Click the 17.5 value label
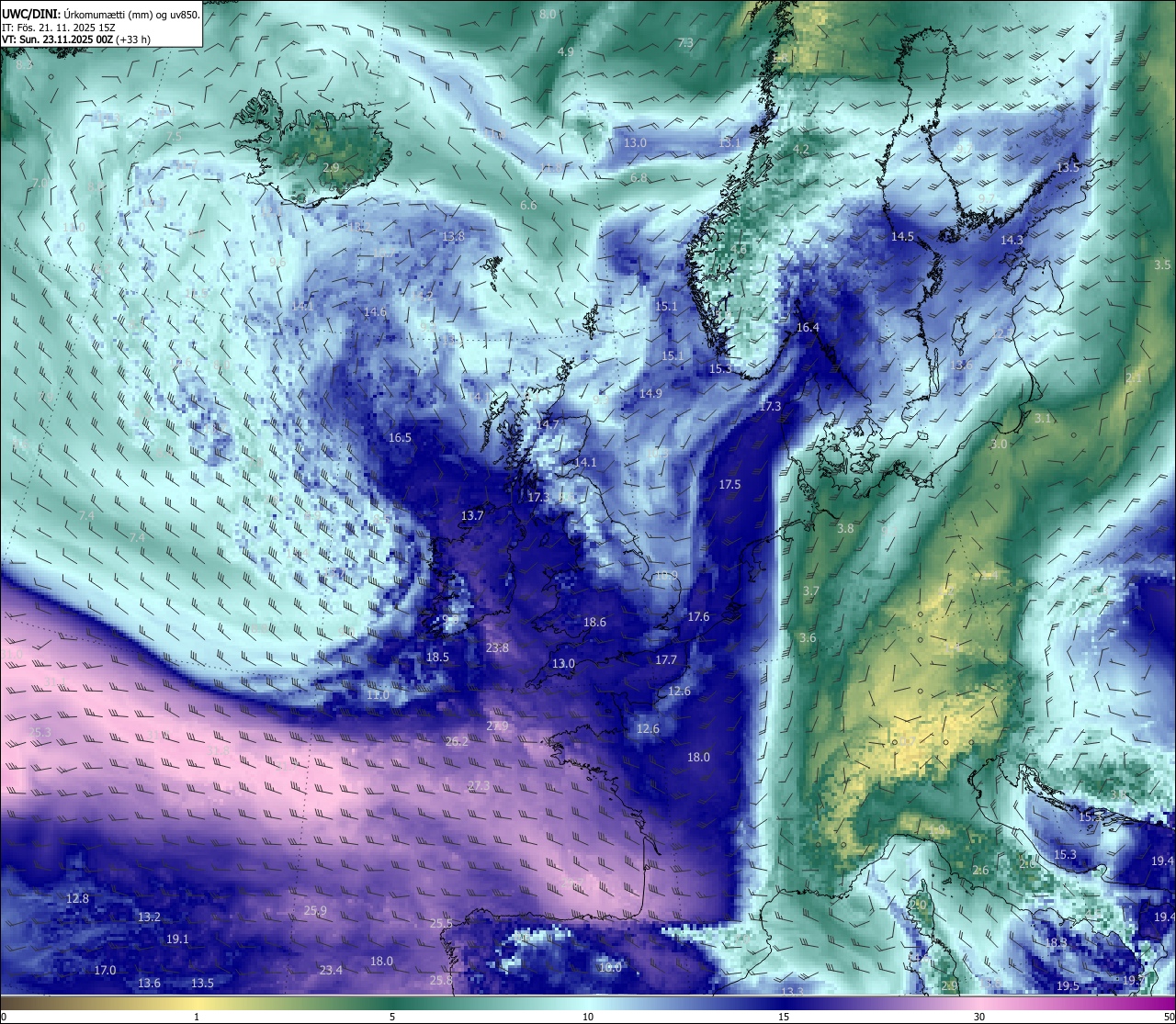The width and height of the screenshot is (1176, 1024). (x=729, y=485)
